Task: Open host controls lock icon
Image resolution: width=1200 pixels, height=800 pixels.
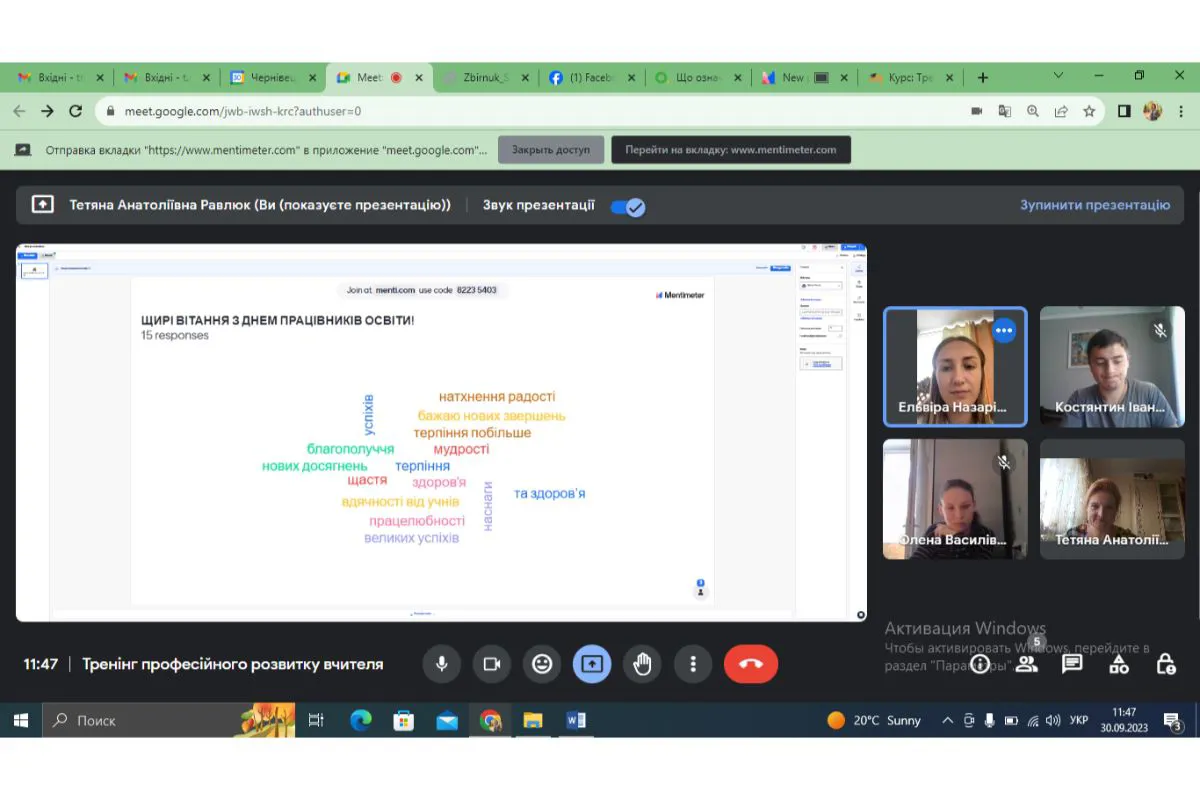Action: 1165,664
